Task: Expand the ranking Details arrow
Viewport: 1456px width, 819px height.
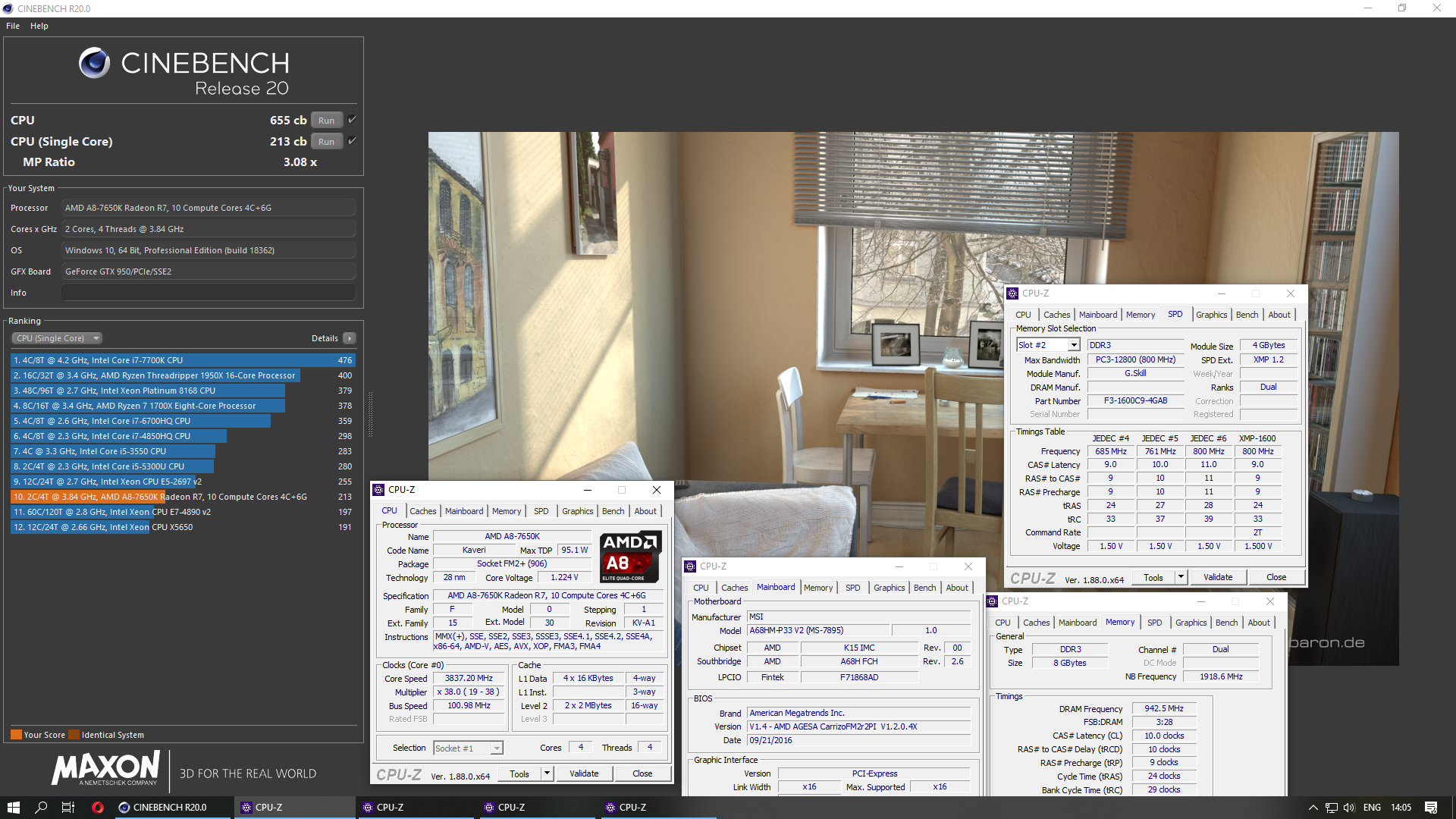Action: click(x=350, y=338)
